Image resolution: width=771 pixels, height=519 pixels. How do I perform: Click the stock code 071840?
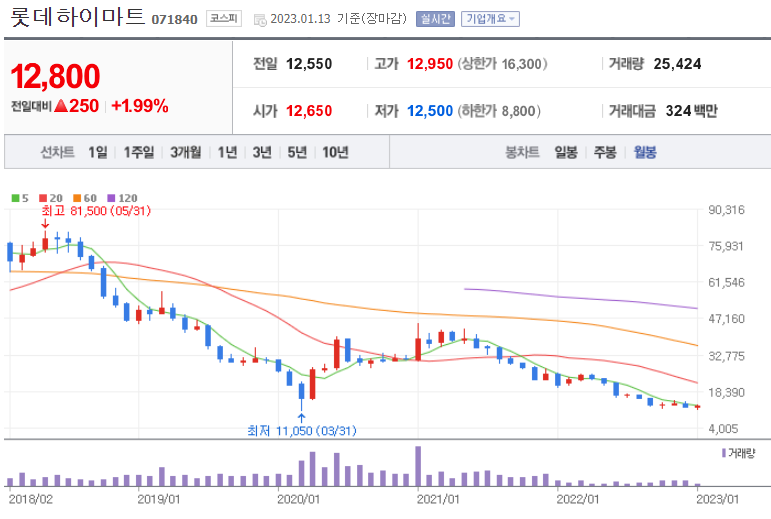(175, 20)
